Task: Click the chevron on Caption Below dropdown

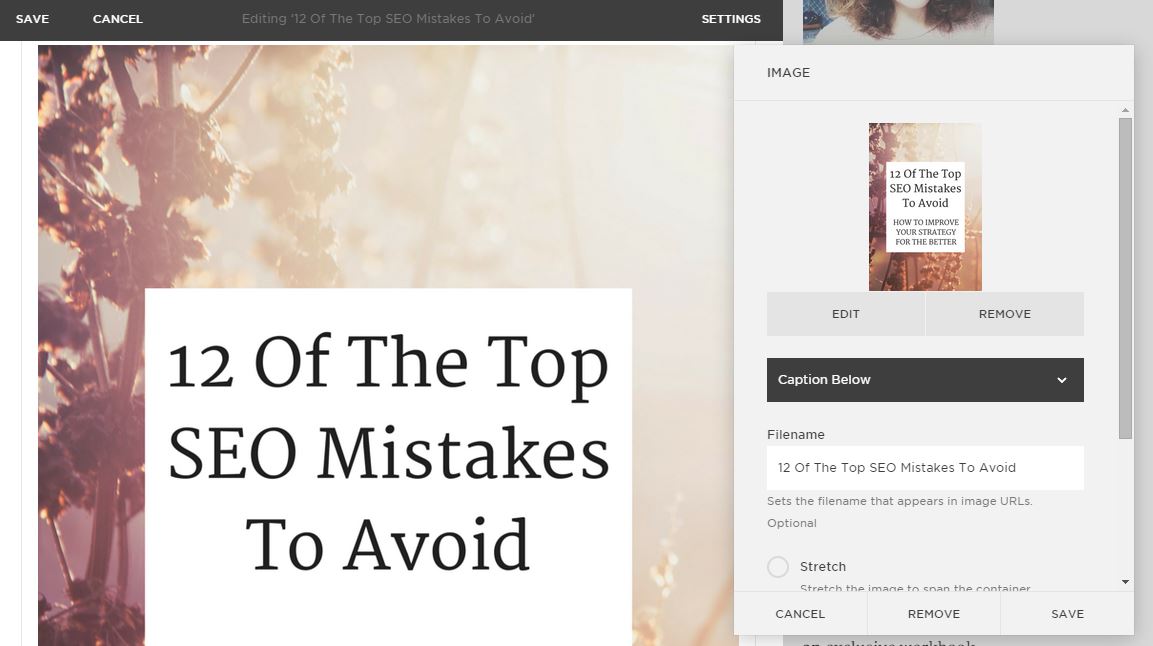Action: (x=1061, y=380)
